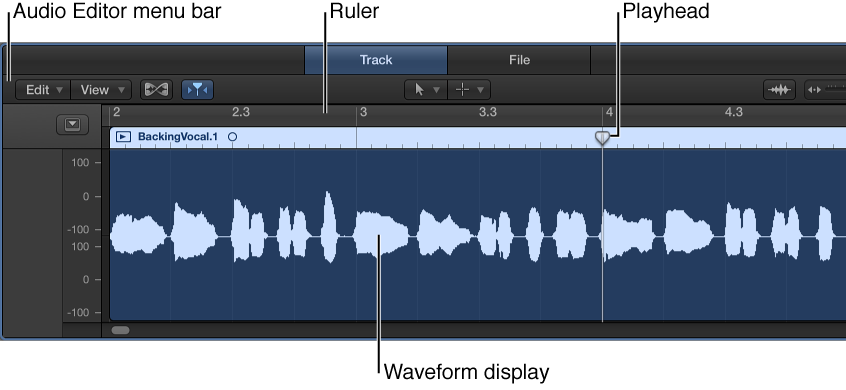Image resolution: width=846 pixels, height=390 pixels.
Task: Select the BackingVocal.1 region name
Action: coord(178,137)
